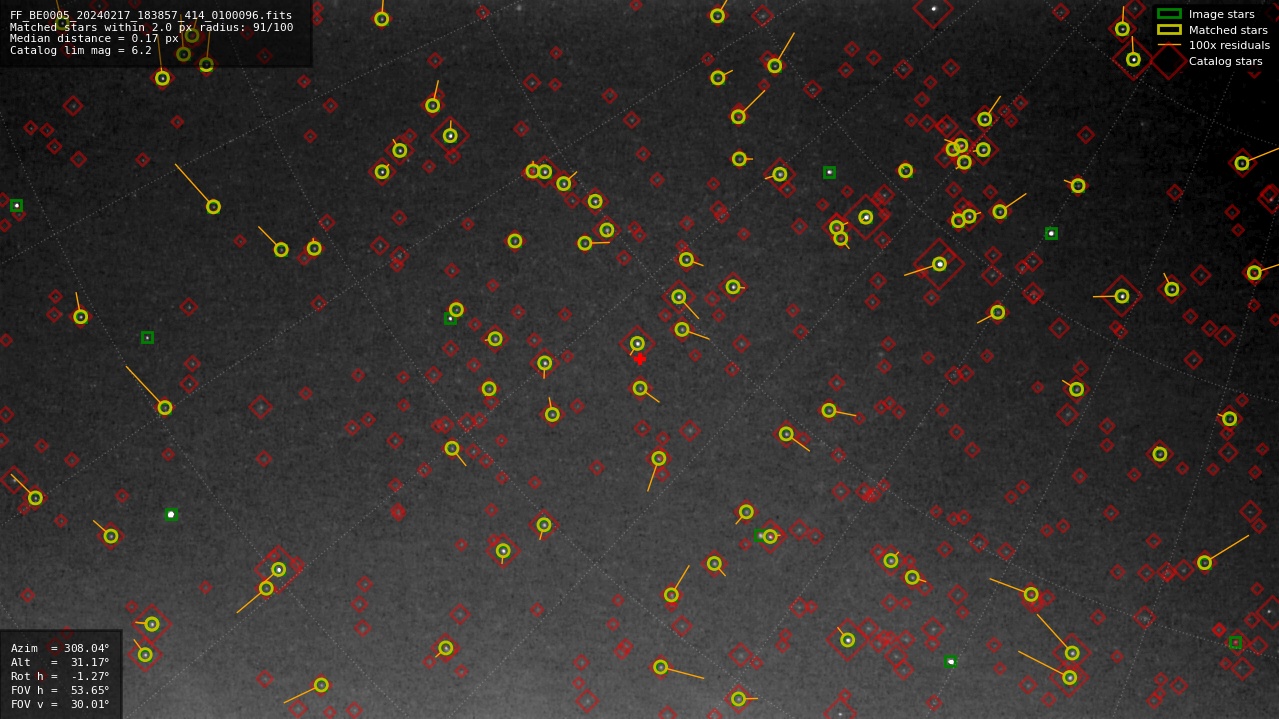Click the 'Azim = 308.04°' readout
This screenshot has width=1279, height=719.
(x=60, y=649)
